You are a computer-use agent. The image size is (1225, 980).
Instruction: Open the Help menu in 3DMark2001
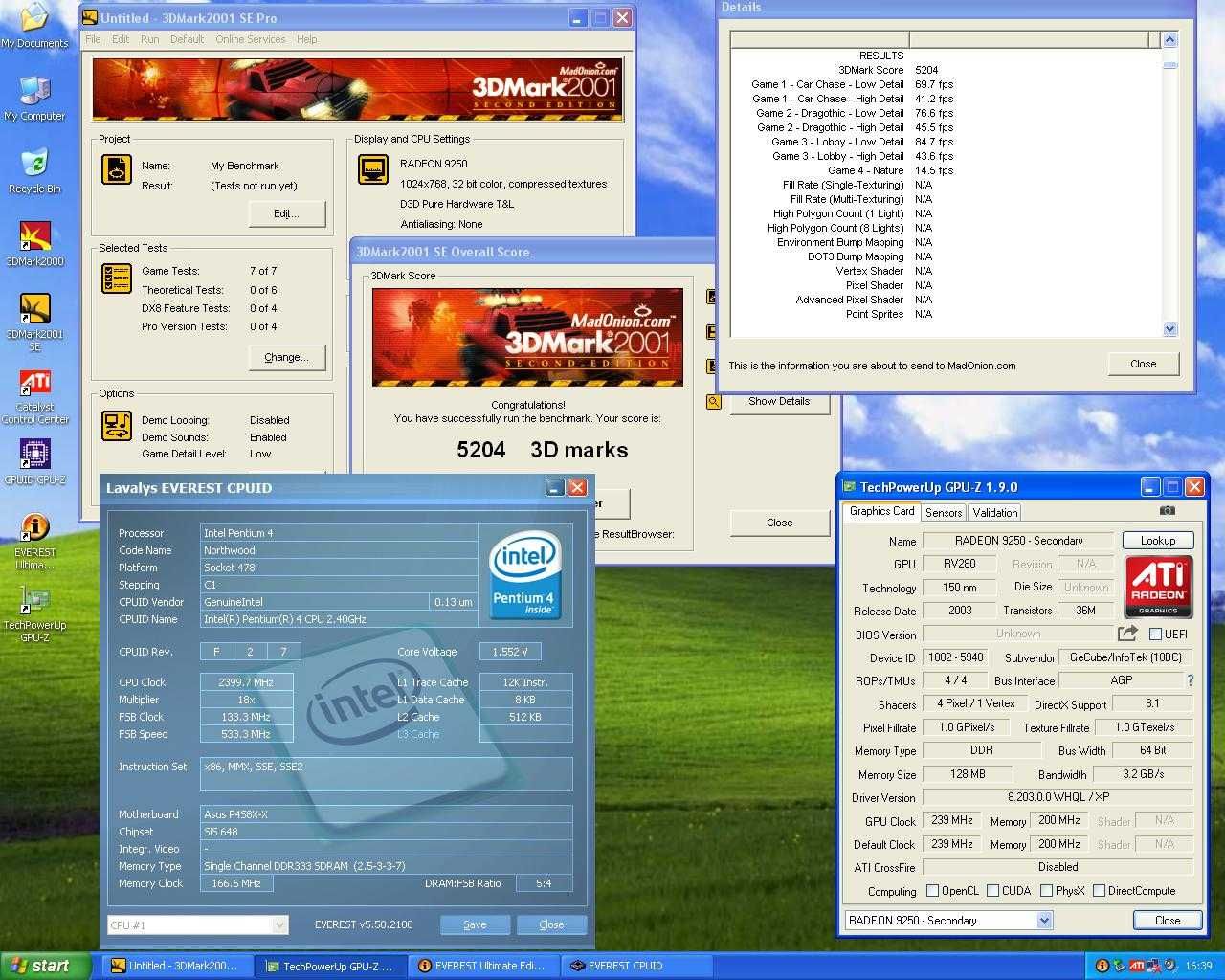click(307, 39)
